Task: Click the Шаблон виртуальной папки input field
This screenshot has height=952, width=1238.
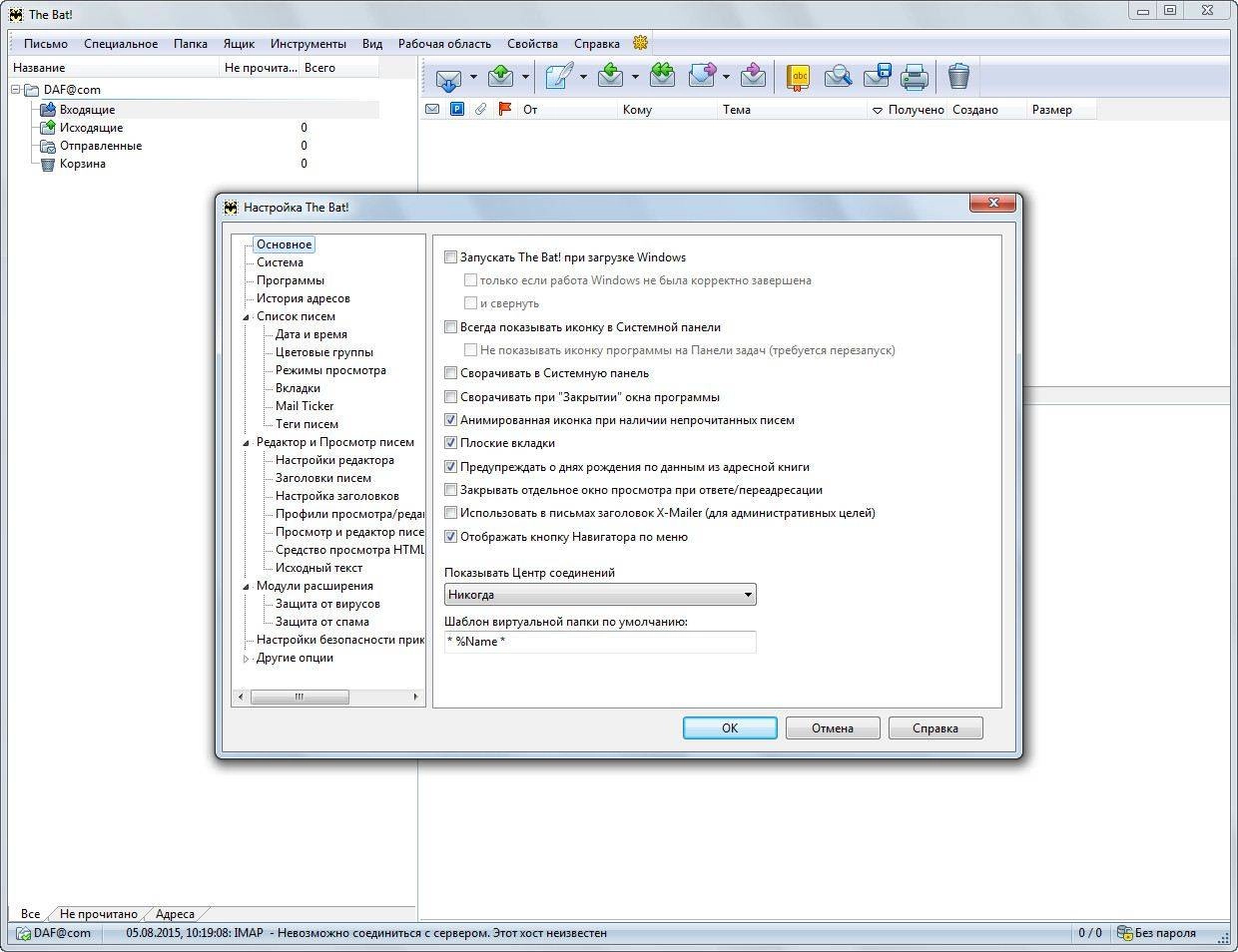Action: pyautogui.click(x=600, y=642)
